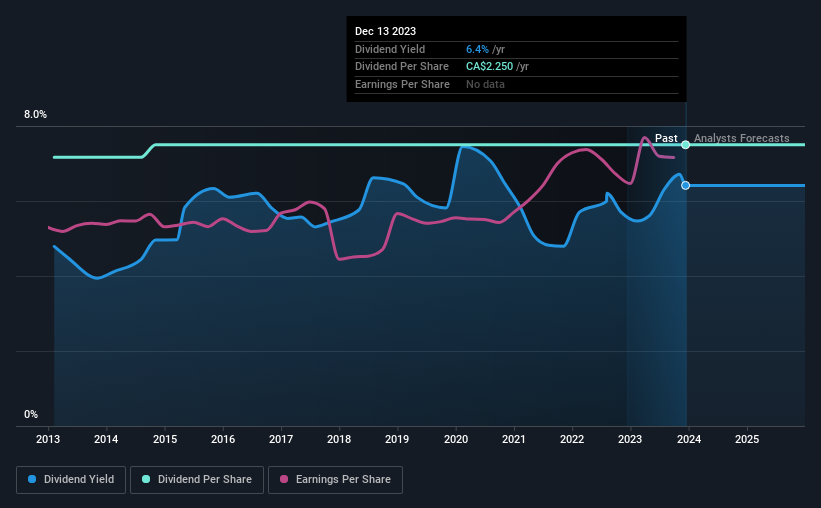Click the 6.4% dividend yield value
Screen dimensions: 821x508
pos(477,49)
